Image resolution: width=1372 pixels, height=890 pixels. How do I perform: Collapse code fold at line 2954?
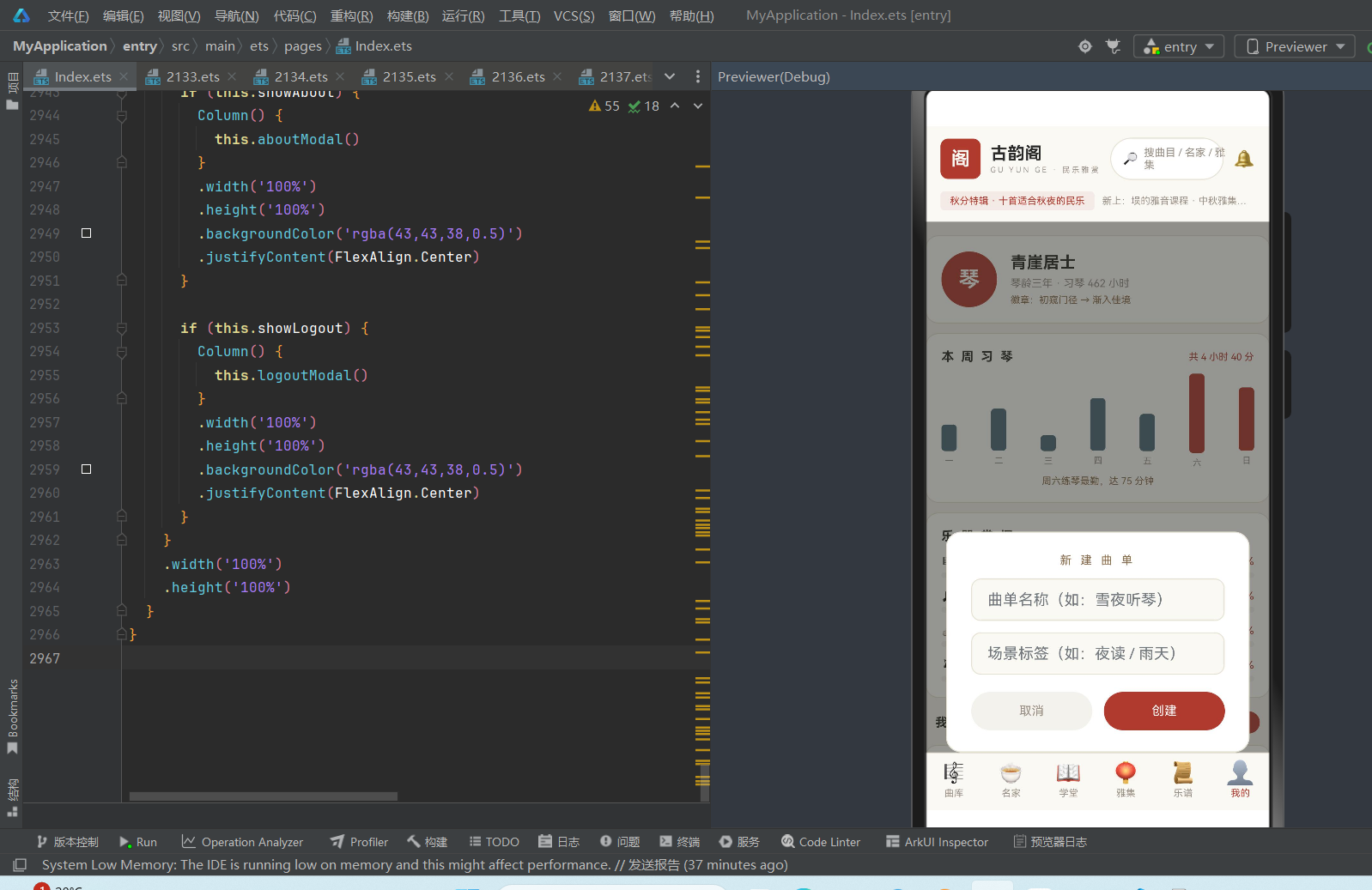[122, 351]
